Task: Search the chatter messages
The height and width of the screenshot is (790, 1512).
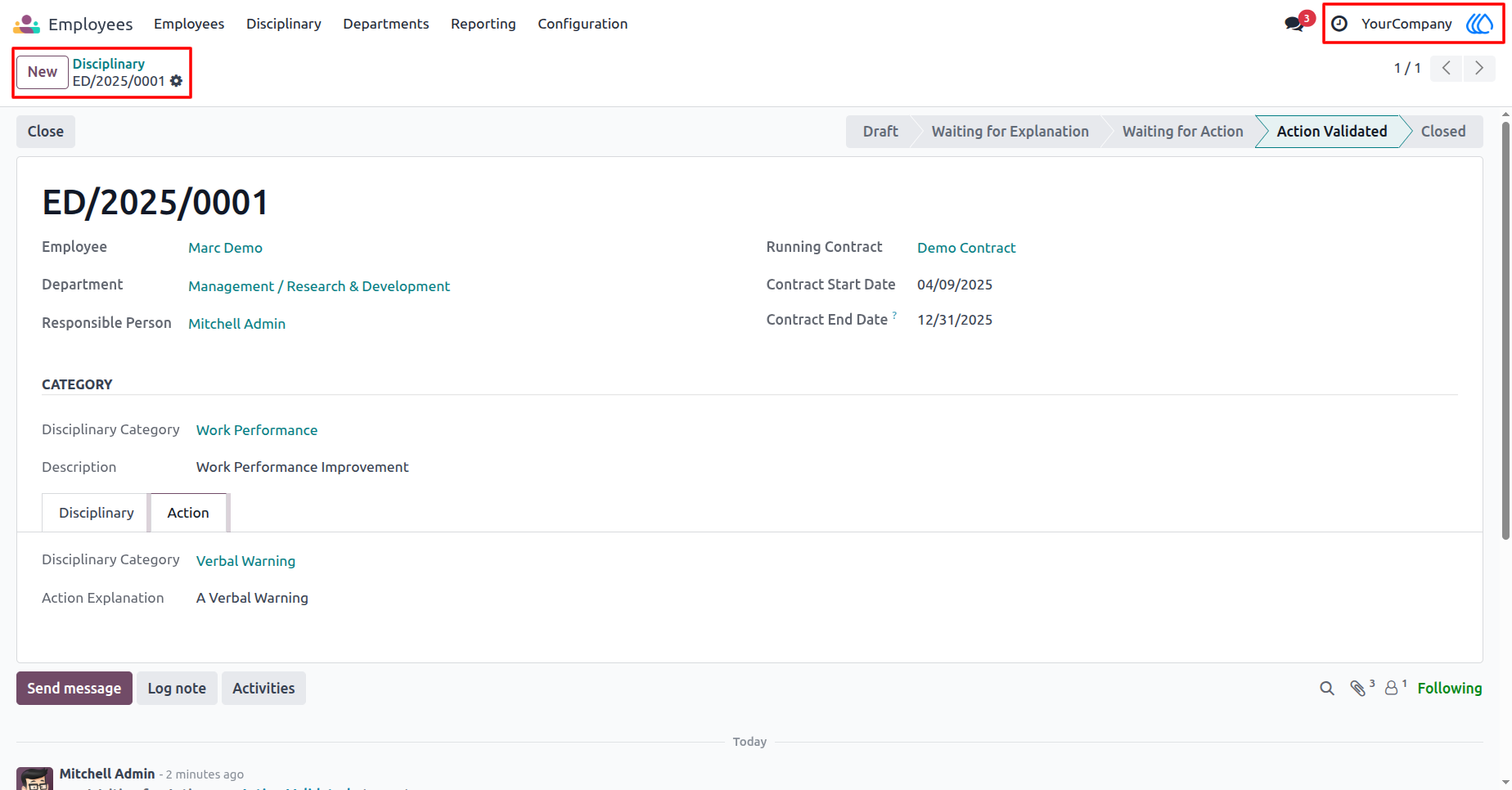Action: click(1327, 689)
